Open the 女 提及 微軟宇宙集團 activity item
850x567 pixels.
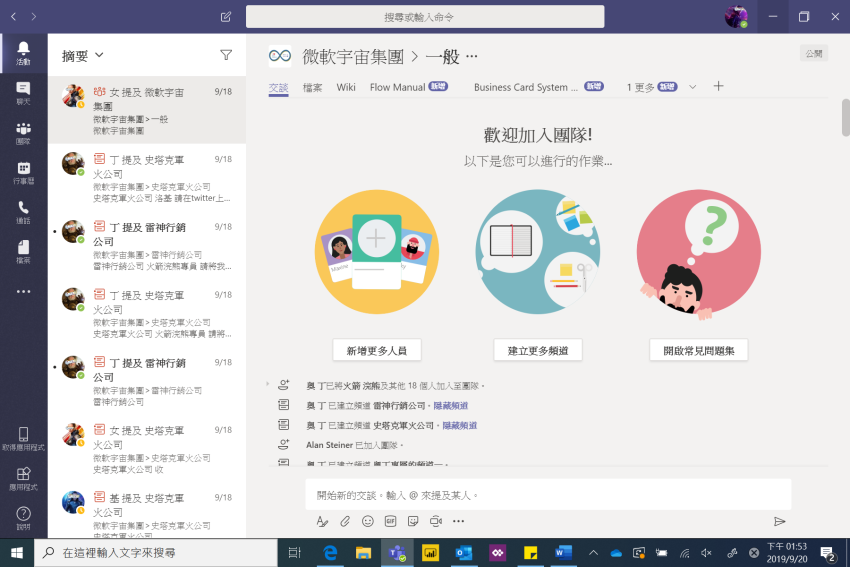tap(147, 110)
